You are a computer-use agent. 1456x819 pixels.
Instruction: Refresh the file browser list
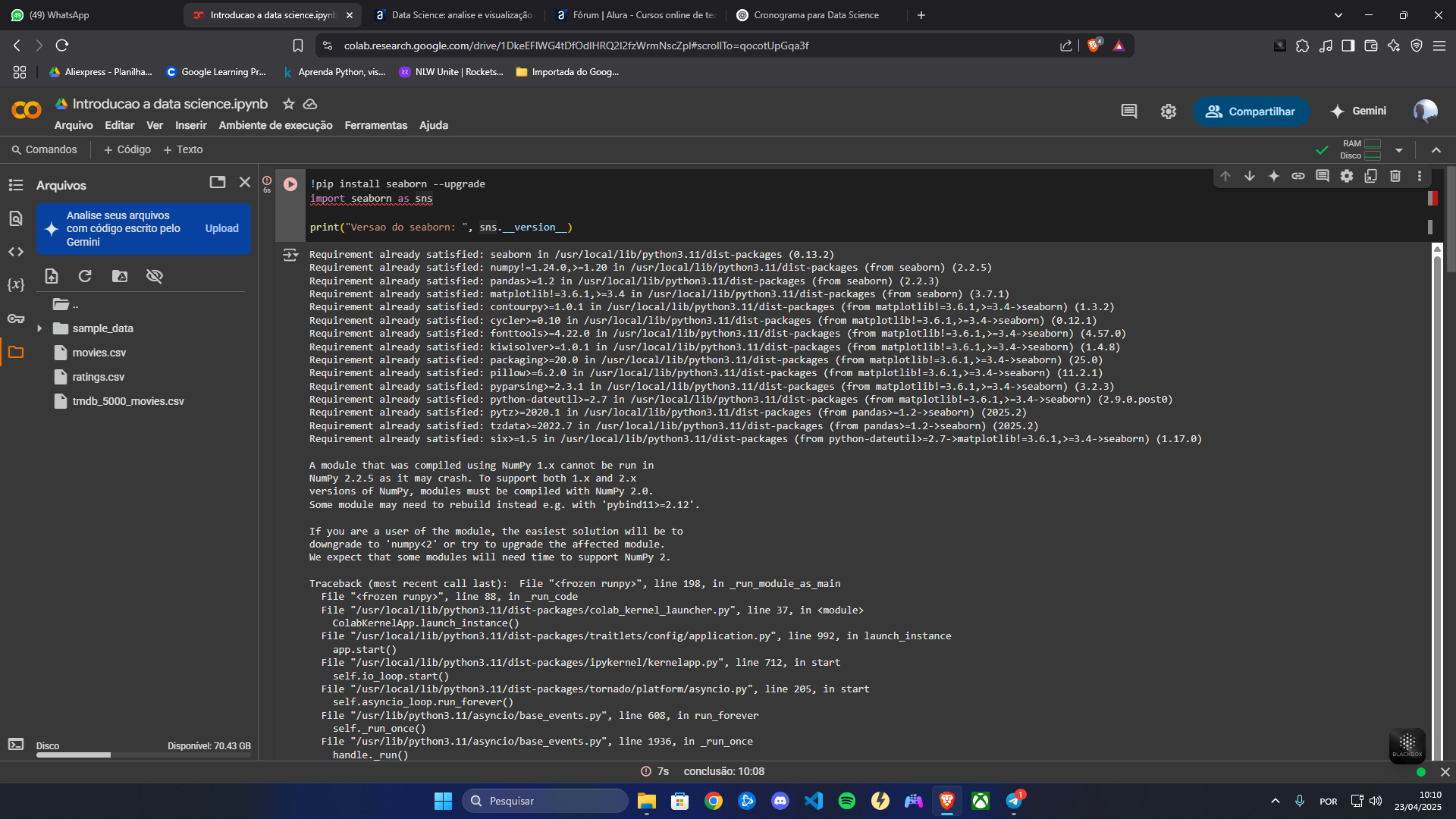[85, 276]
